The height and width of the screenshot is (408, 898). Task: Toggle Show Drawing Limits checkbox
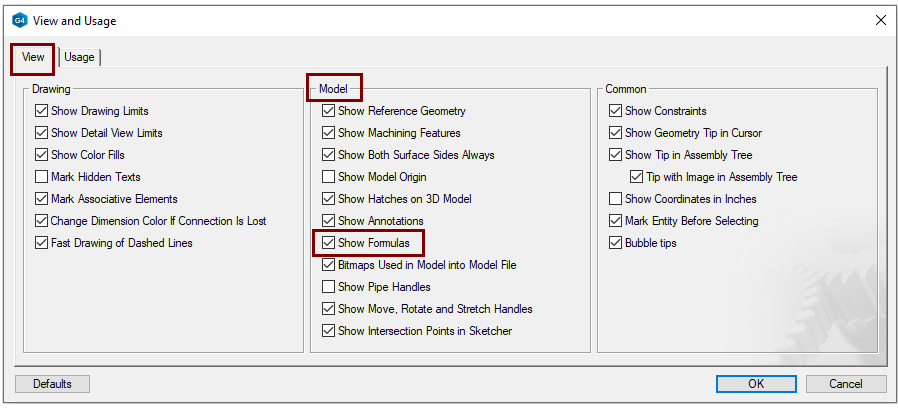(42, 111)
